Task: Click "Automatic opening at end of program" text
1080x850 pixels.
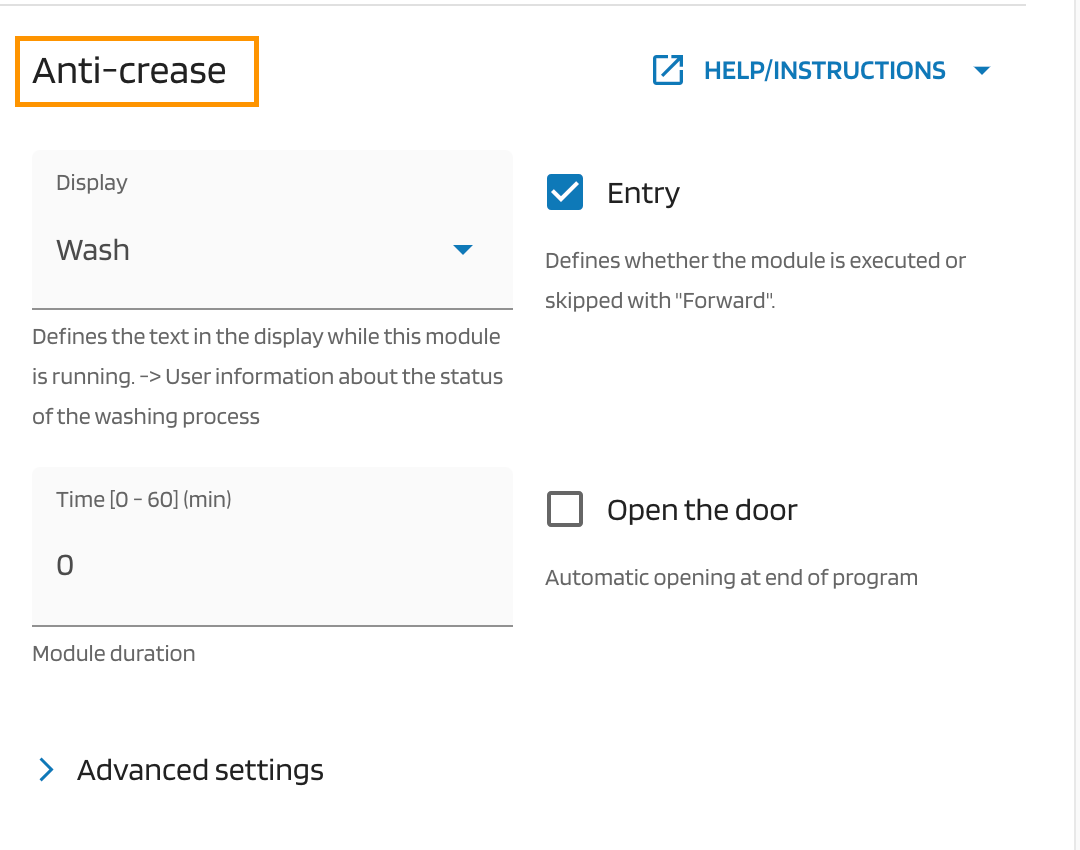Action: (x=731, y=578)
